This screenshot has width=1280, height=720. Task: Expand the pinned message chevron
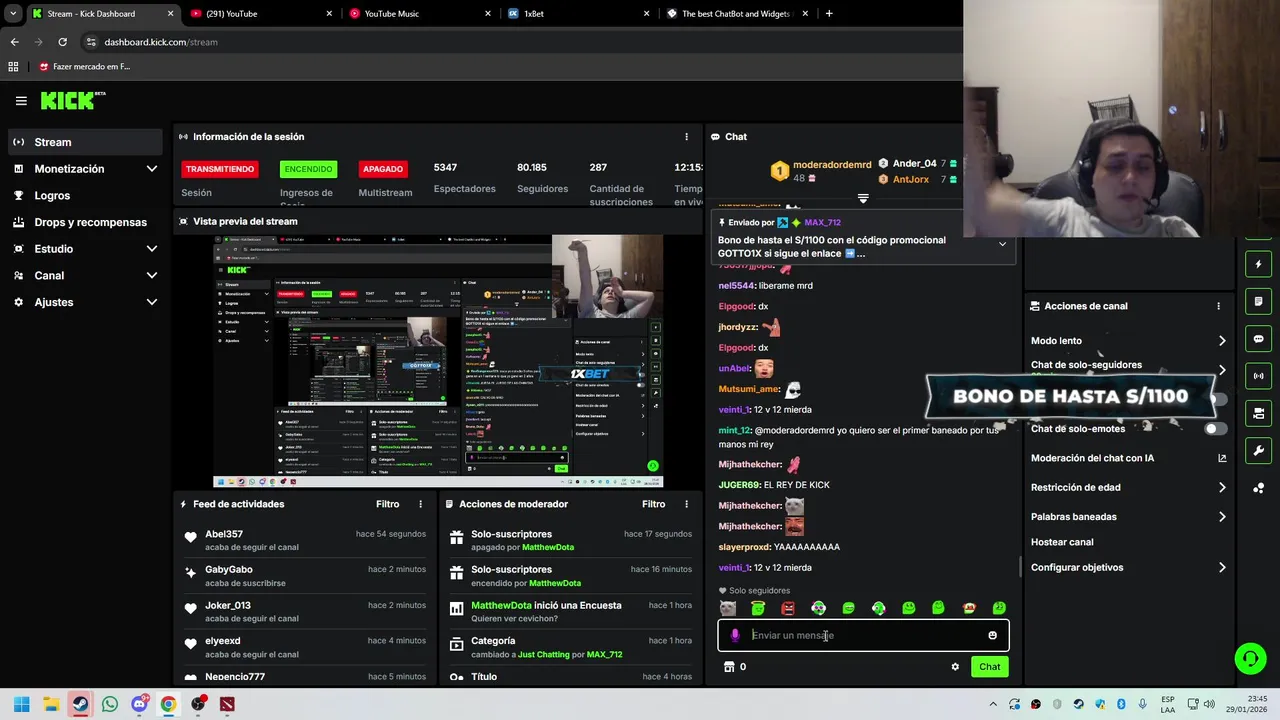1002,244
